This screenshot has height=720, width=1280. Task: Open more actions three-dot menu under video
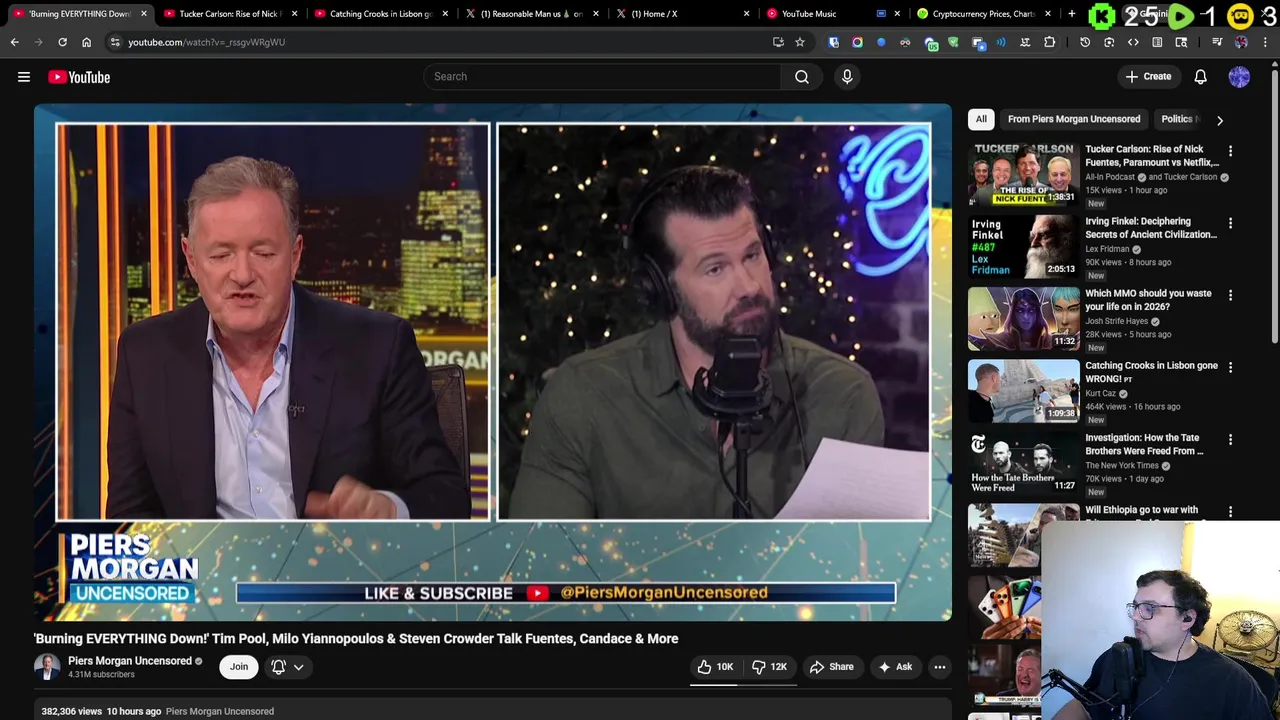click(940, 667)
